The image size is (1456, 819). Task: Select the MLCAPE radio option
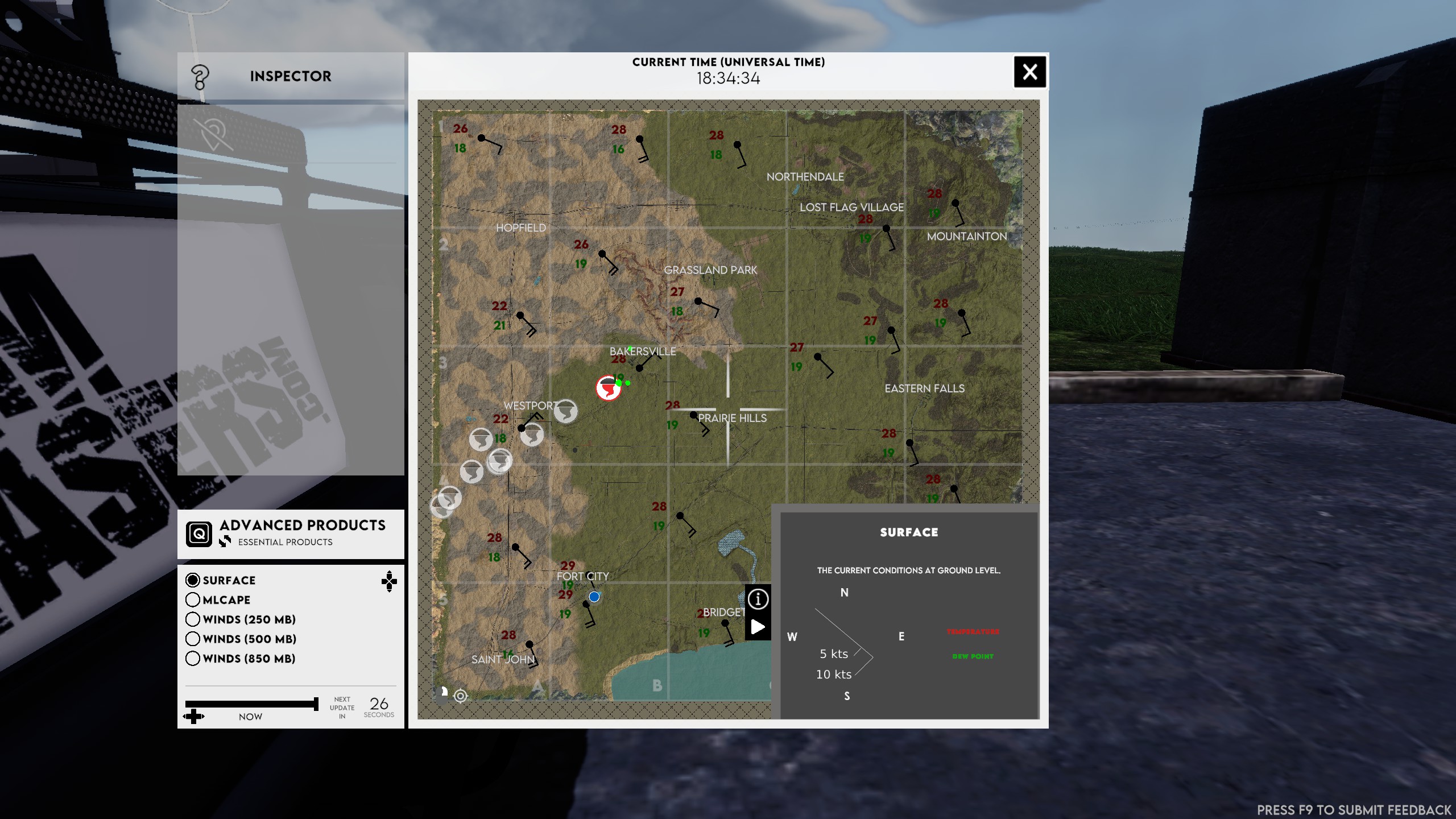[x=193, y=599]
